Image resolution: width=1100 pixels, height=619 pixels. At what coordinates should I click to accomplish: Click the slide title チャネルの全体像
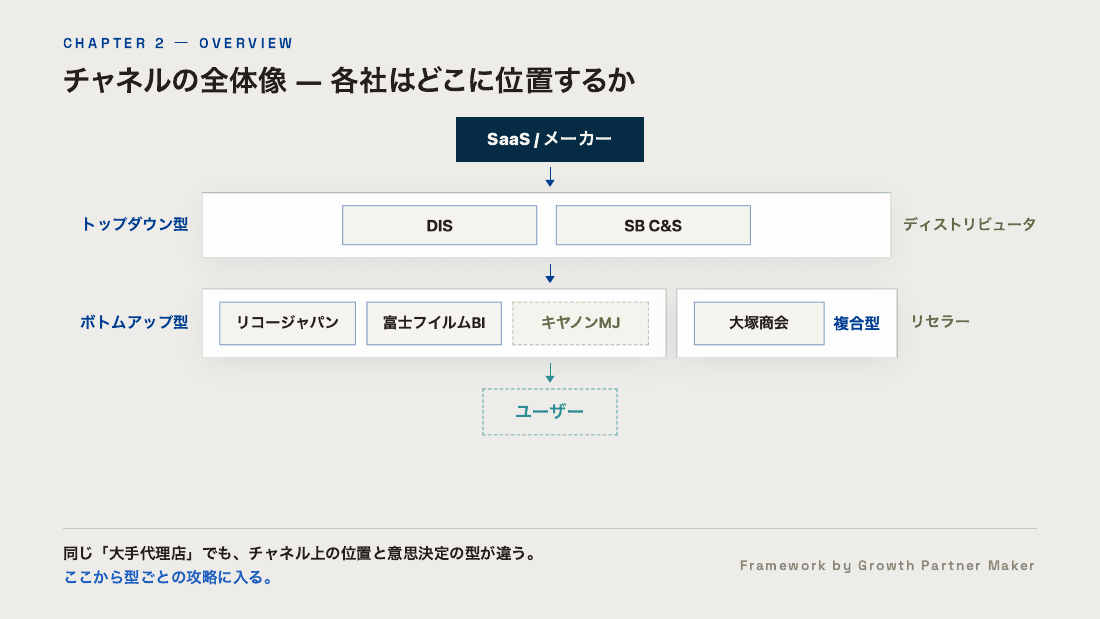coord(349,80)
